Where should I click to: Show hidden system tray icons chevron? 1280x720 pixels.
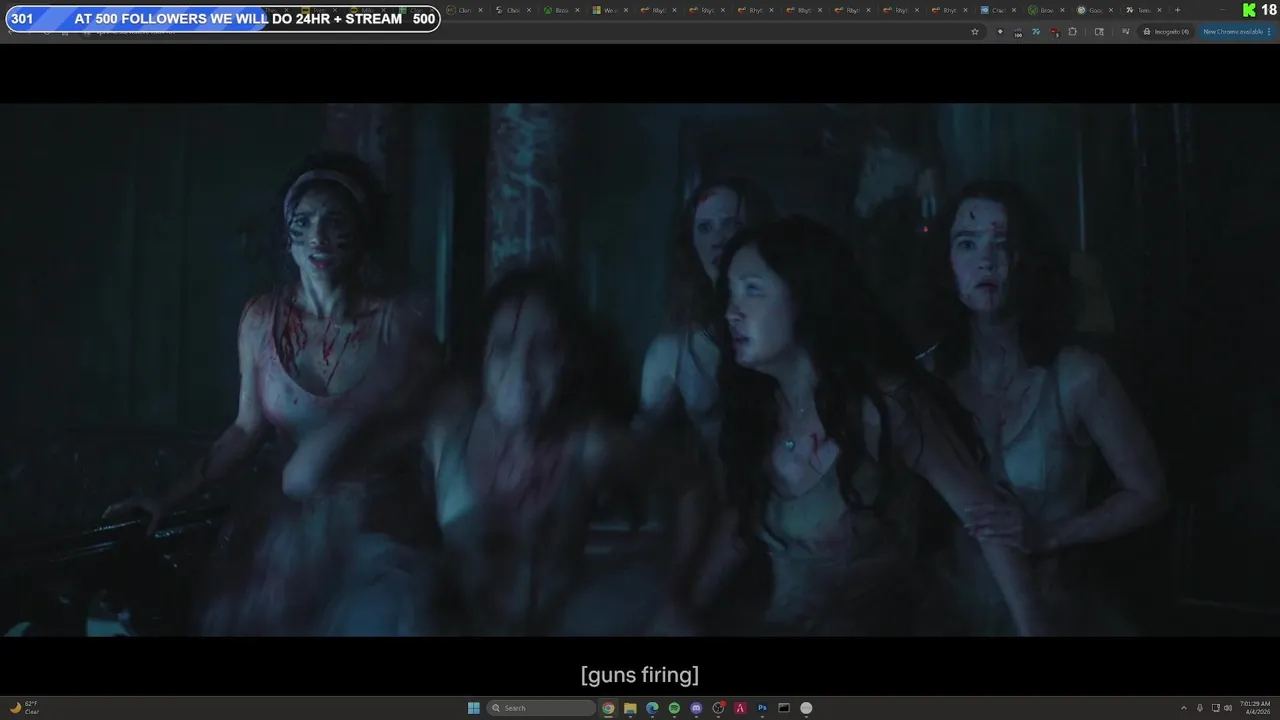coord(1184,708)
